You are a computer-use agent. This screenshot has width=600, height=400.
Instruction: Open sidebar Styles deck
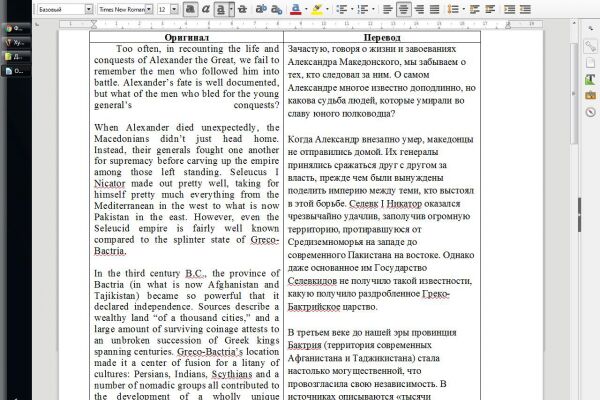590,79
